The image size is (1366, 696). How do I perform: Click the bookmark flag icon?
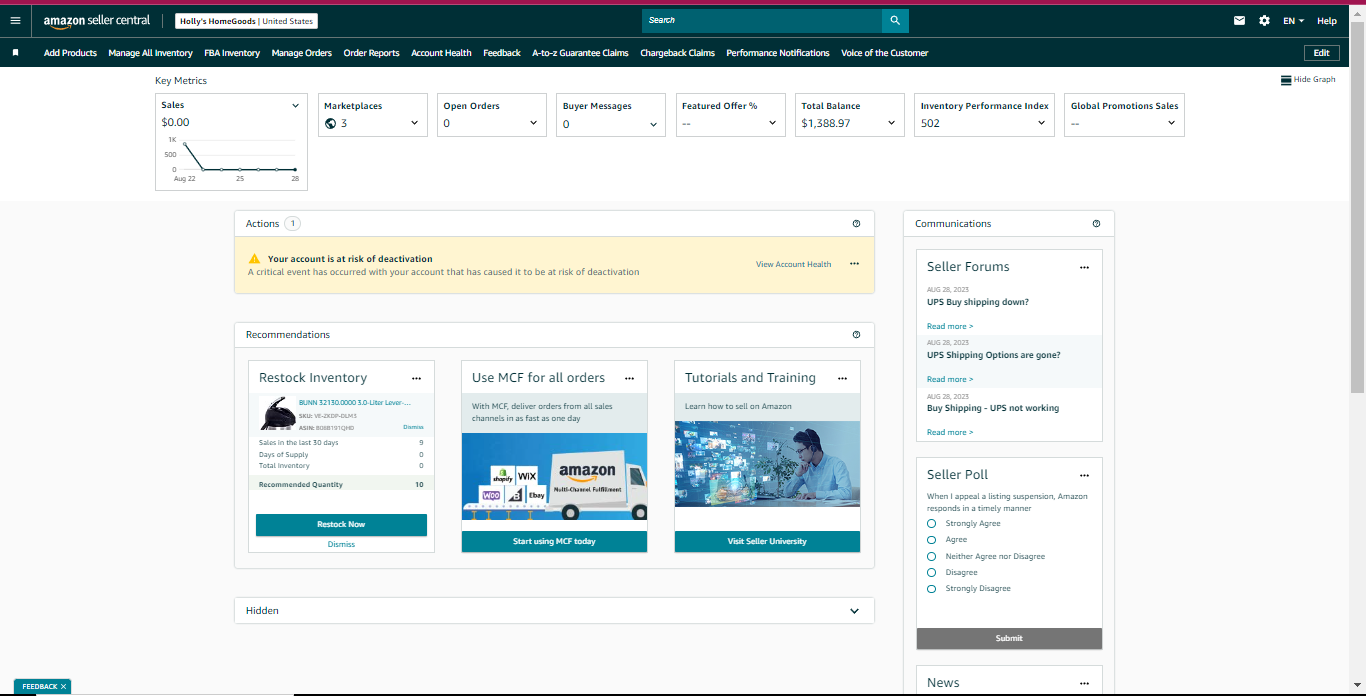click(x=16, y=53)
